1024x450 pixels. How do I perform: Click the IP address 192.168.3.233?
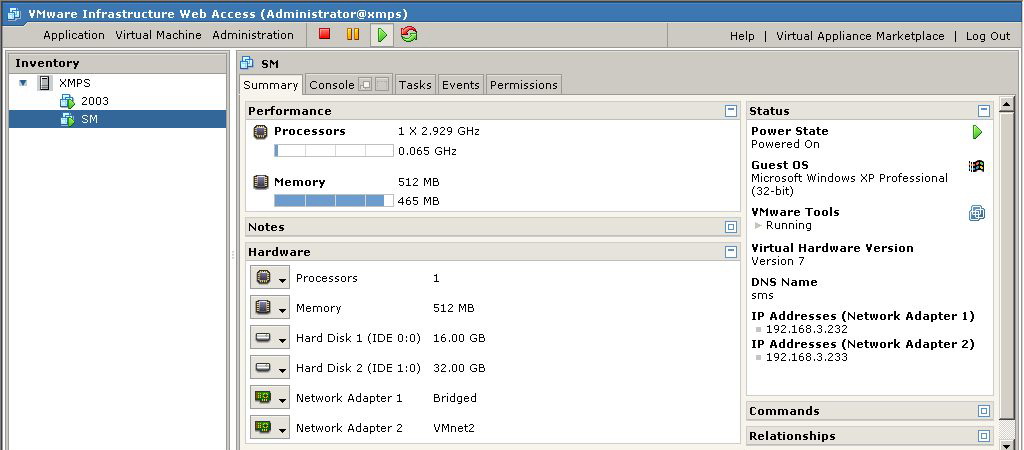pos(807,357)
